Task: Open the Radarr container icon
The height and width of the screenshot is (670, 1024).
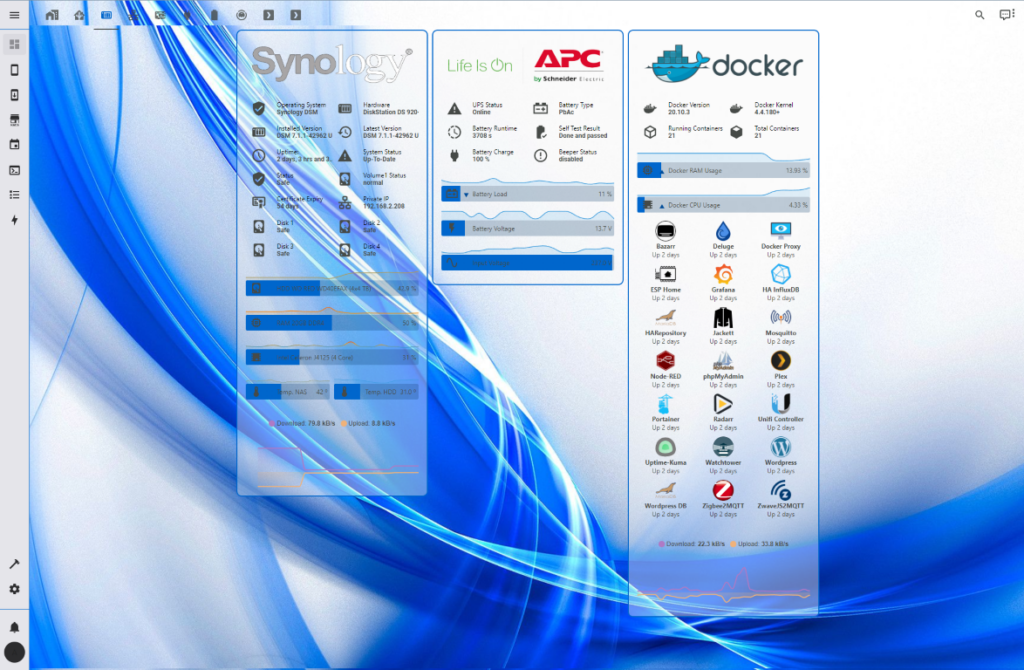Action: pyautogui.click(x=723, y=404)
